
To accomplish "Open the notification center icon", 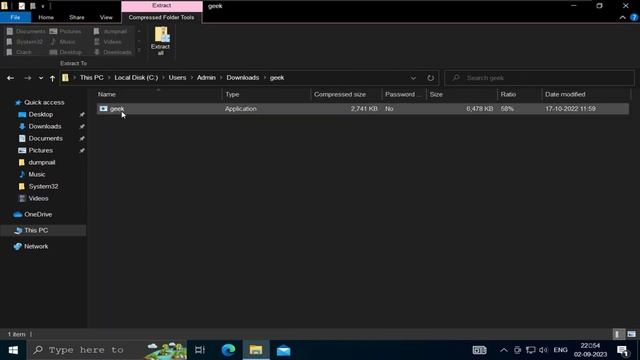I will [623, 351].
